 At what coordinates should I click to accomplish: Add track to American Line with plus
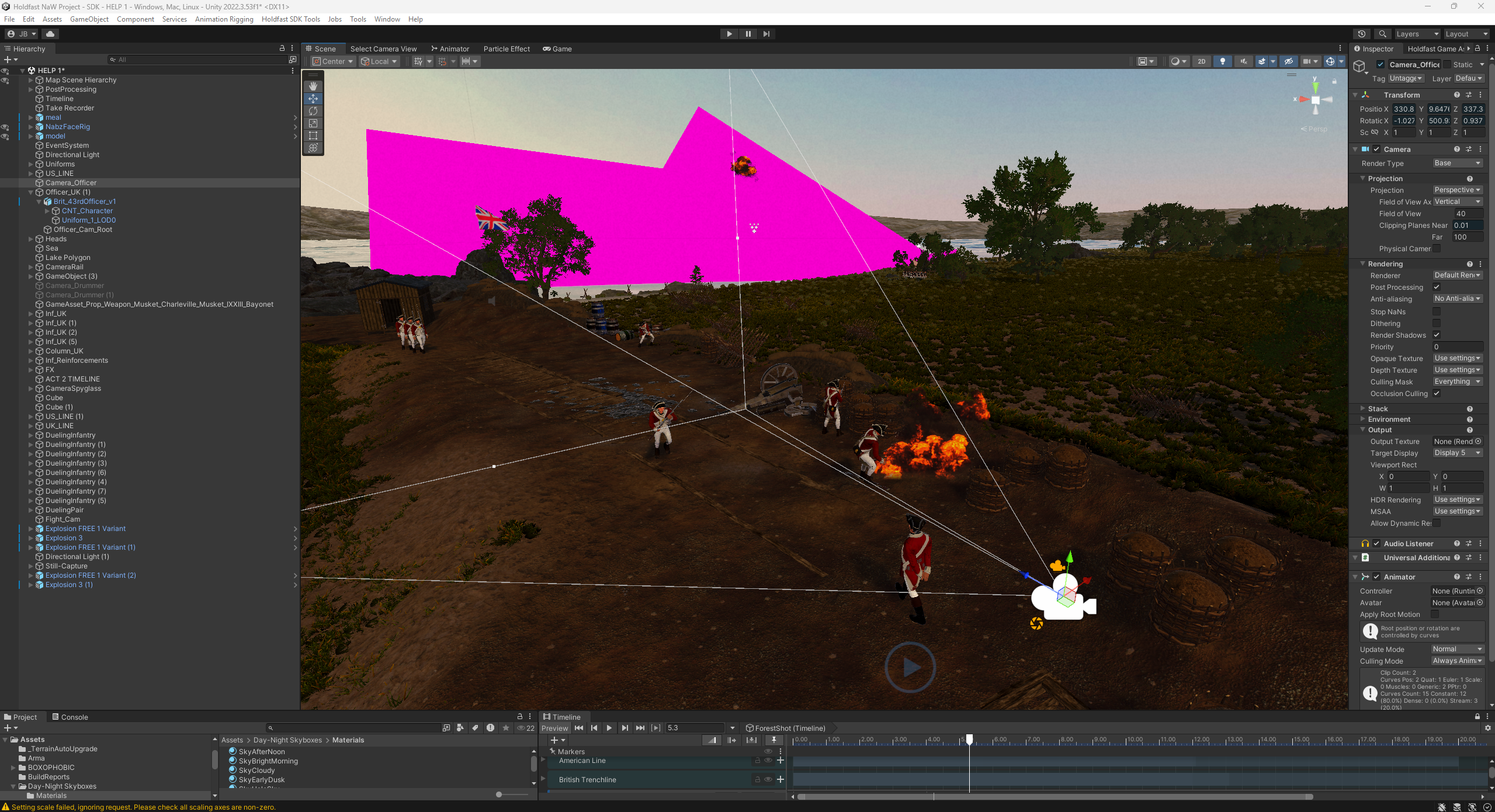click(780, 761)
